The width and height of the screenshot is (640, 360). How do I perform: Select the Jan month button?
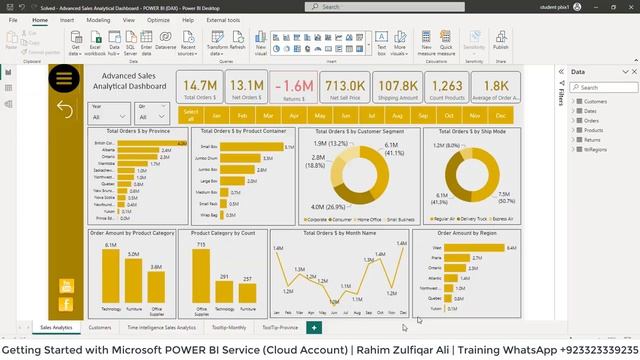click(216, 116)
